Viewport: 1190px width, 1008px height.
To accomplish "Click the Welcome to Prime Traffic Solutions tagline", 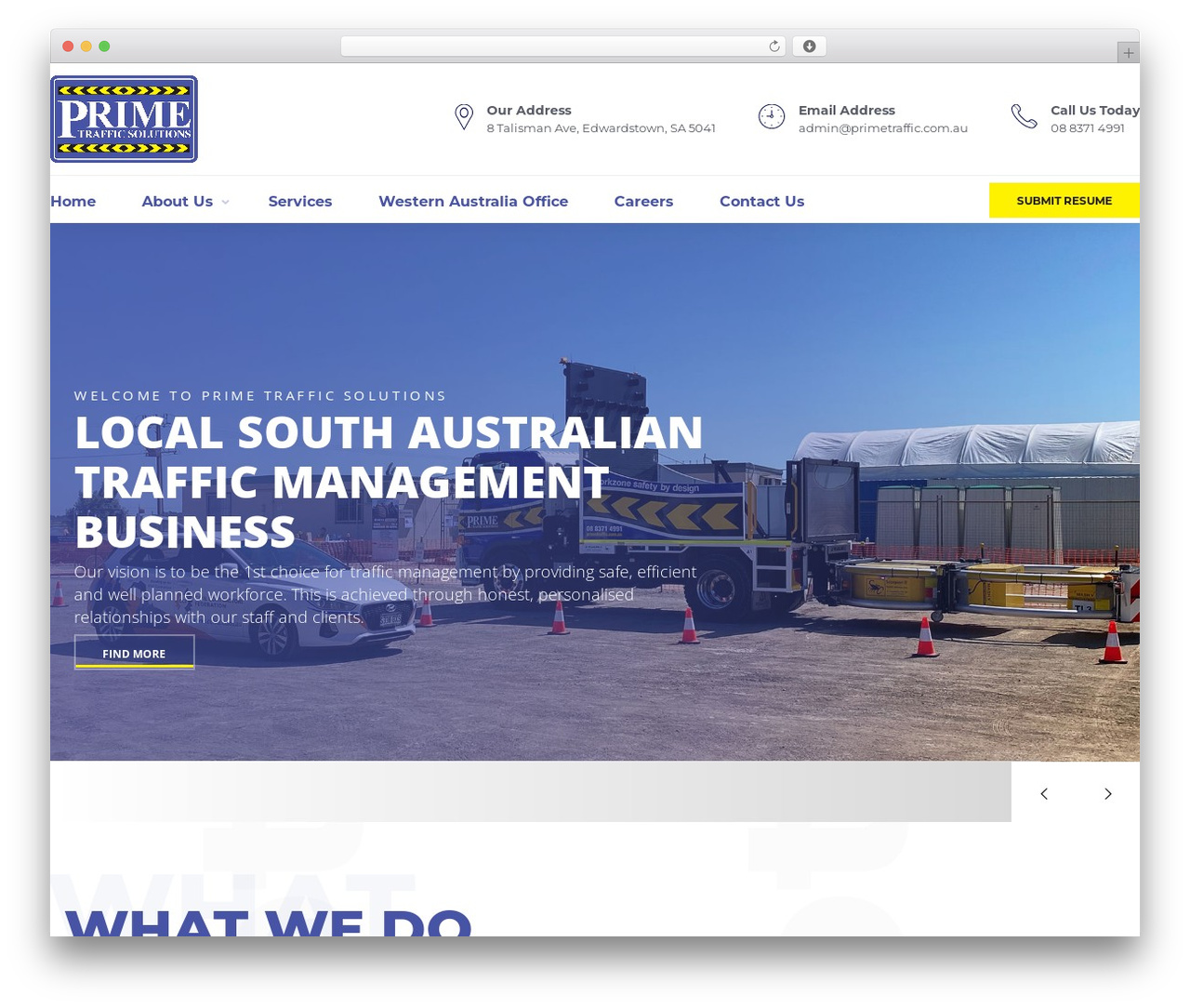I will [260, 396].
